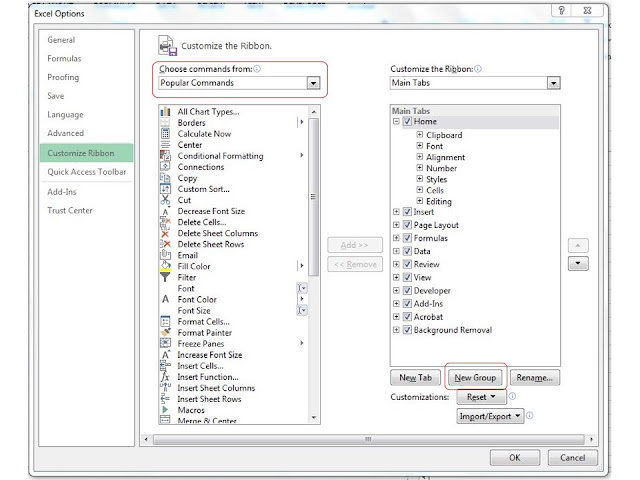The height and width of the screenshot is (480, 640).
Task: Click the Freeze Panes icon
Action: (x=165, y=343)
